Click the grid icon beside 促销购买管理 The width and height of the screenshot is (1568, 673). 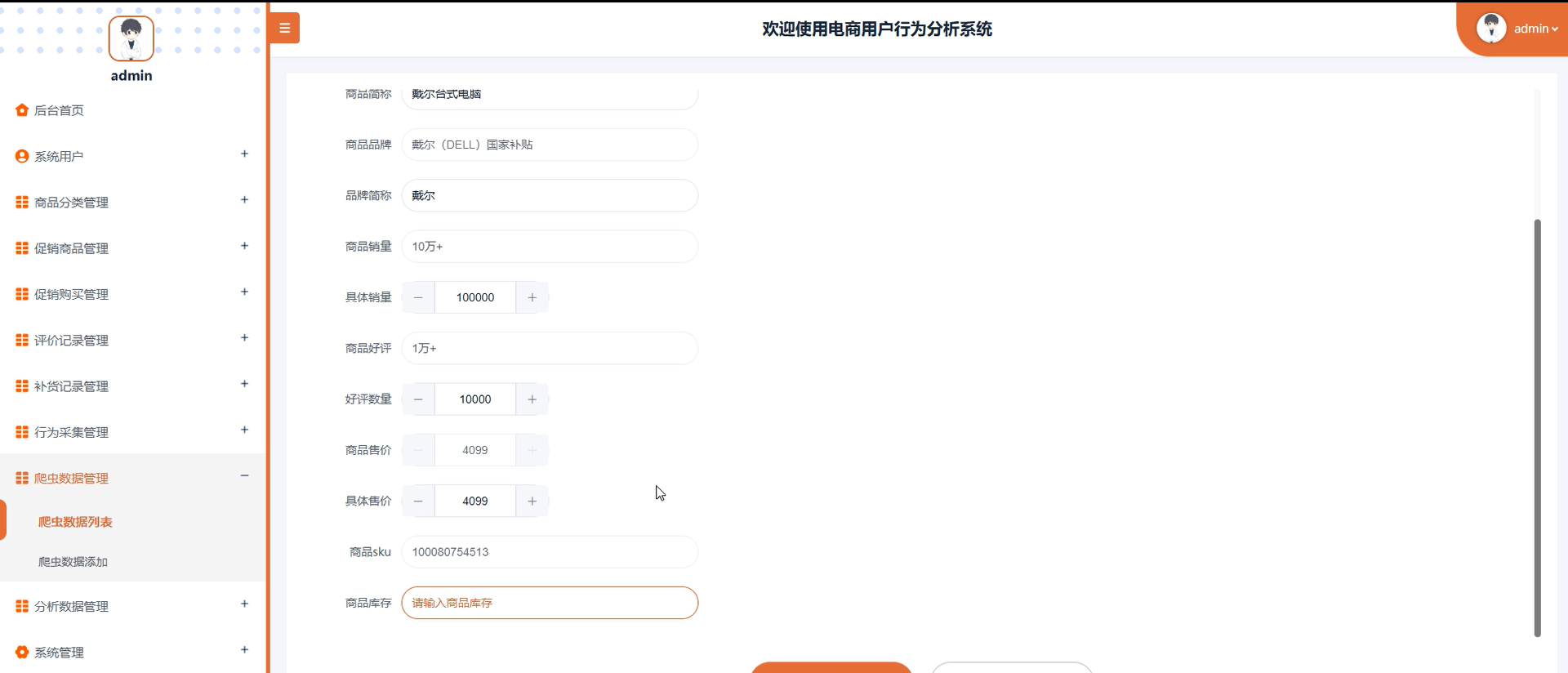point(22,294)
